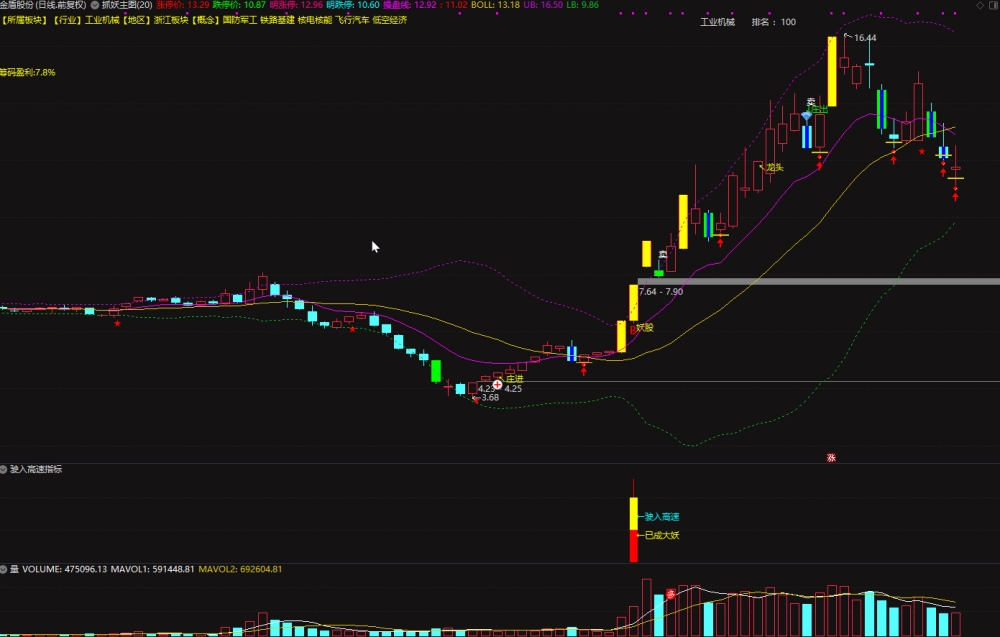Toggle the side panel icon at top-right
Image resolution: width=1000 pixels, height=637 pixels.
point(992,5)
